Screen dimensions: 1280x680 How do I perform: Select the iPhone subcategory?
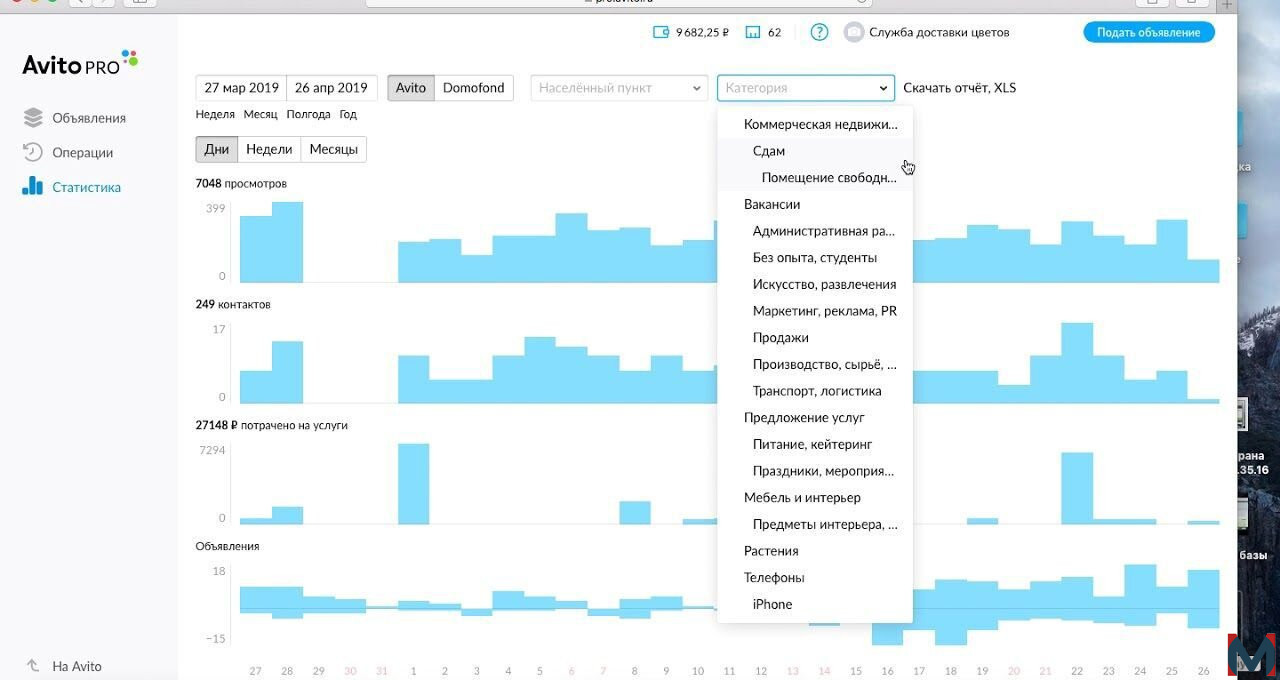(815, 604)
